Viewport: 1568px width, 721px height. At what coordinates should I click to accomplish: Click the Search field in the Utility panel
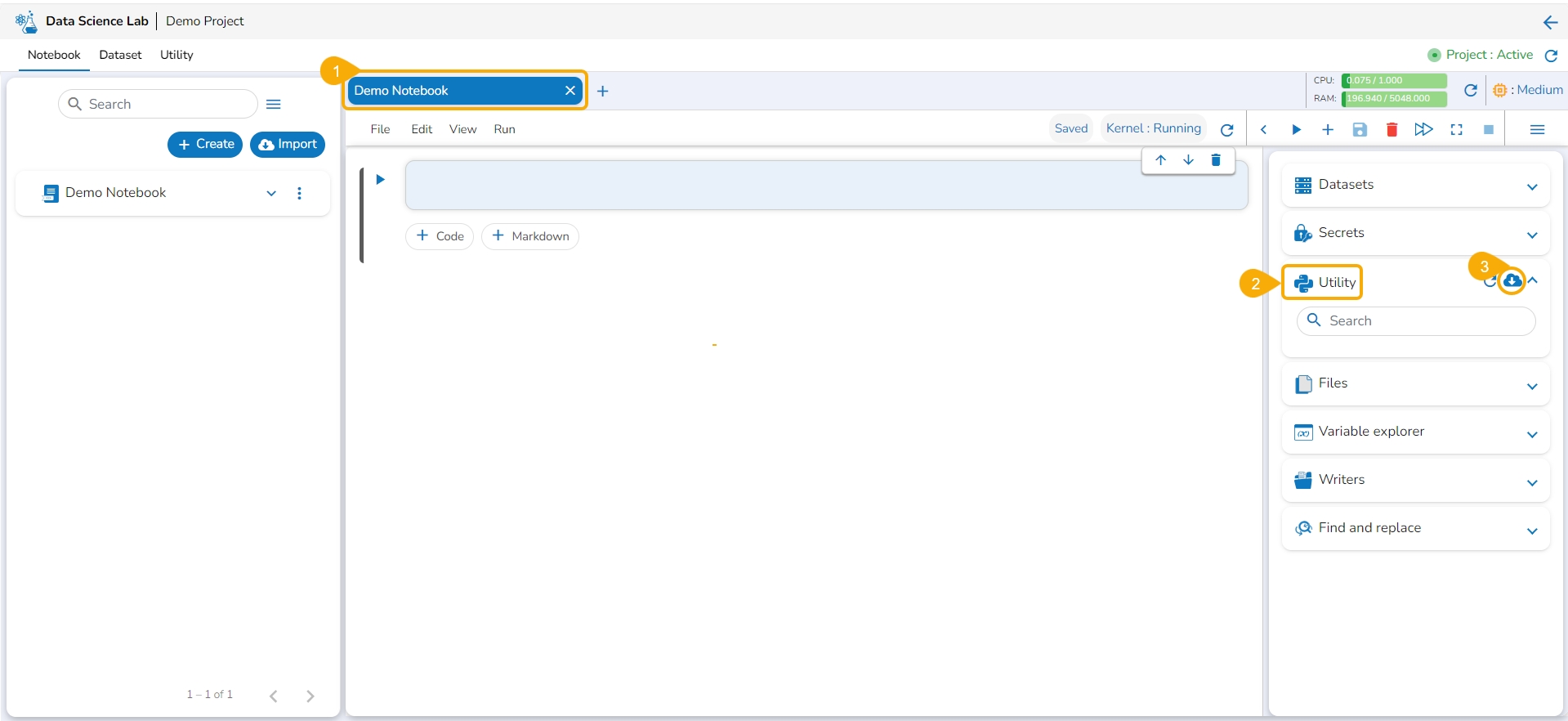point(1416,321)
